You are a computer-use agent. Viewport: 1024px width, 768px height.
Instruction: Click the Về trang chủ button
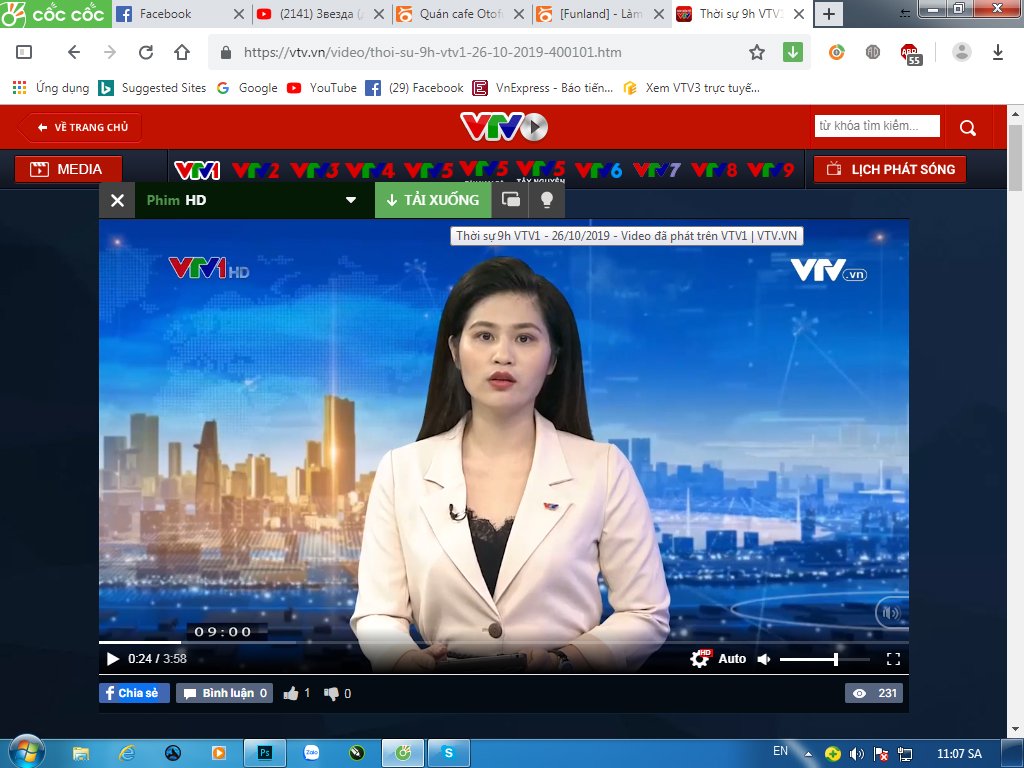(x=81, y=127)
